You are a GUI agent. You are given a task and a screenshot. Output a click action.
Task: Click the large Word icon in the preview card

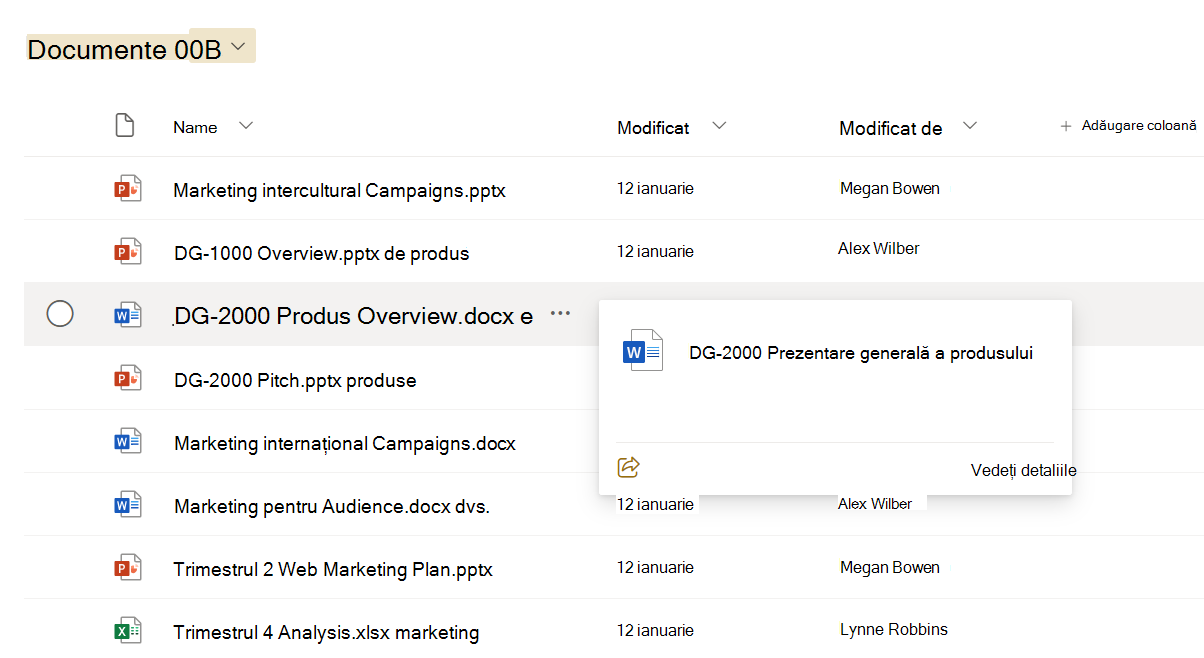click(643, 351)
